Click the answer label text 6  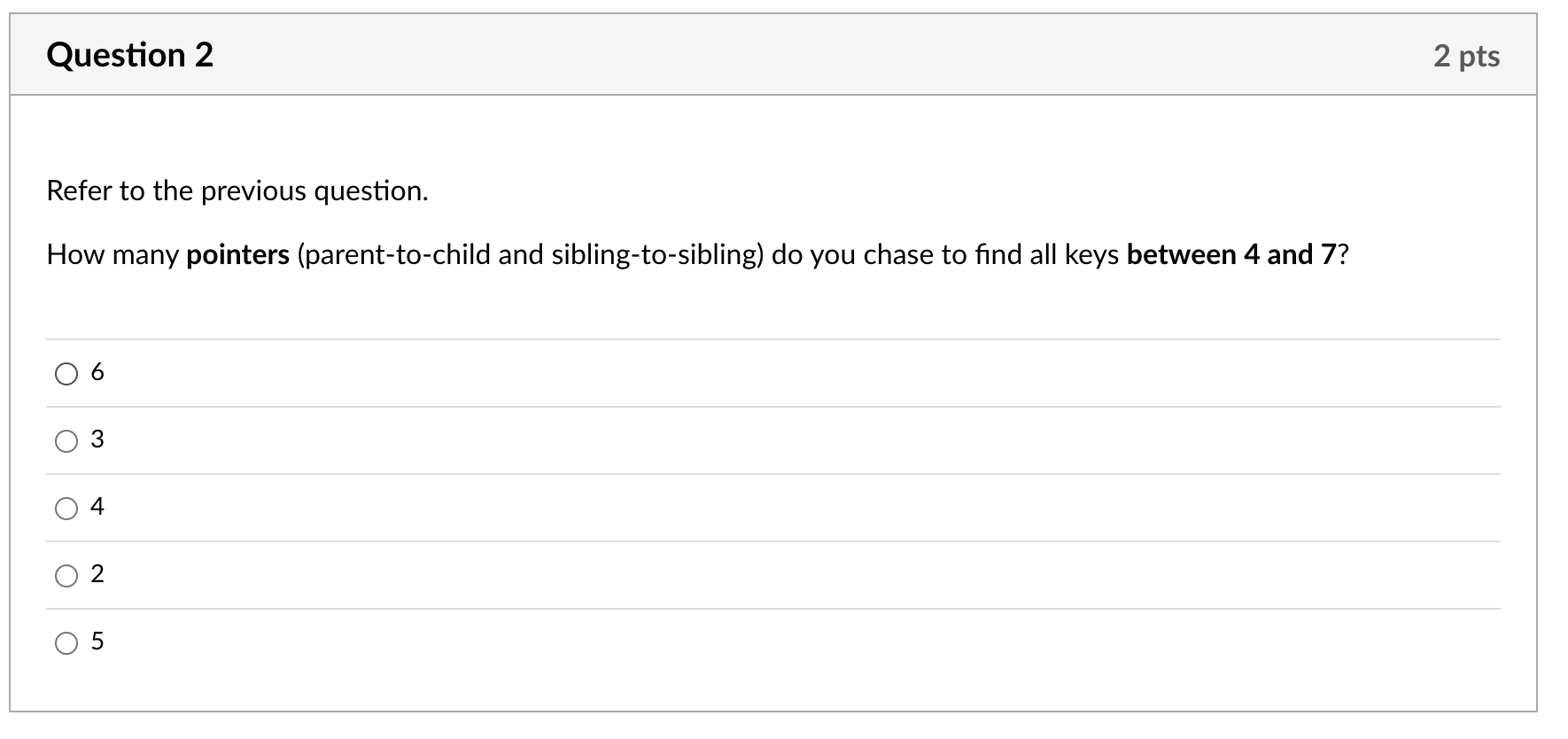(x=97, y=372)
